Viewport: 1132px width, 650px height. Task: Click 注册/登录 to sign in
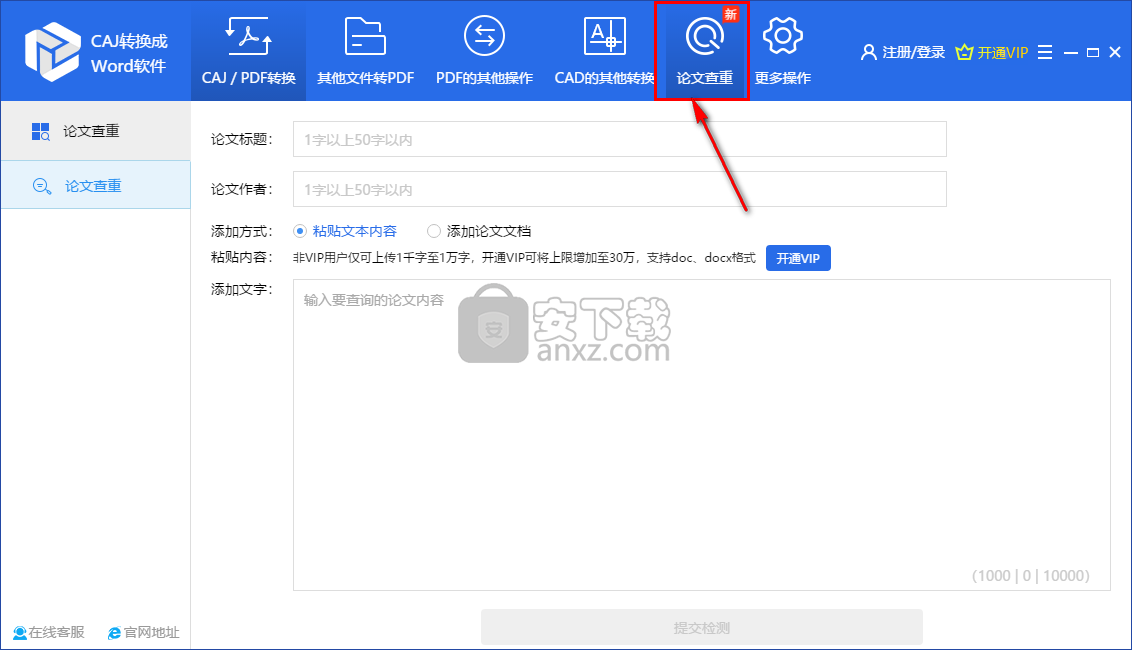[x=903, y=52]
